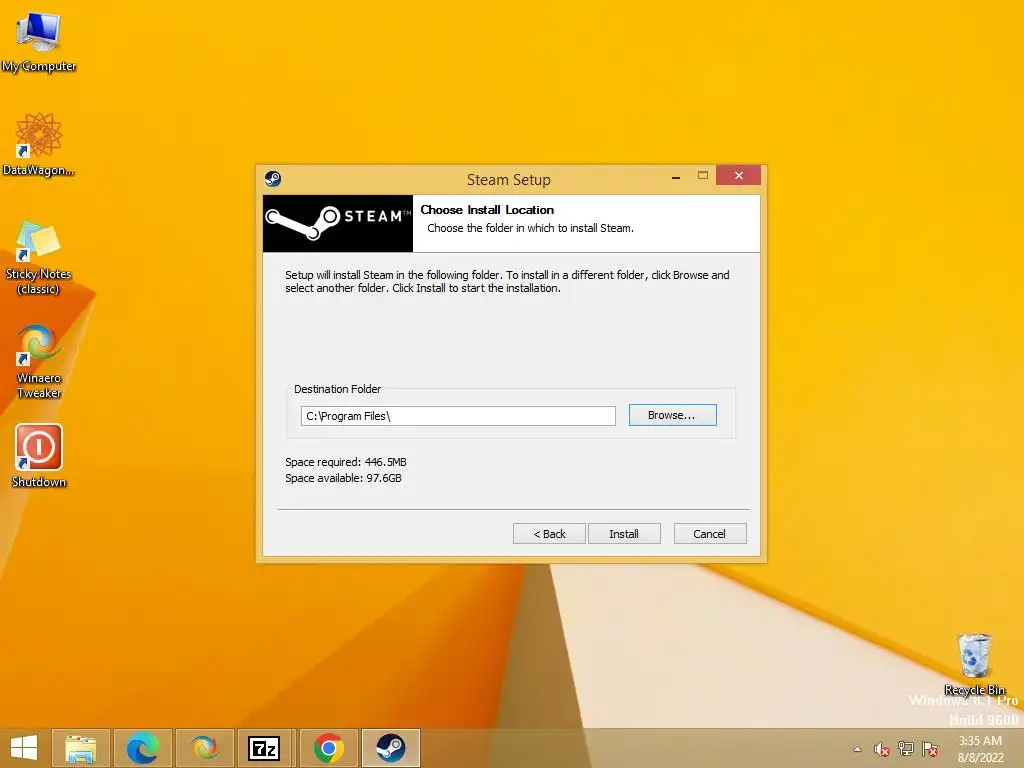
Task: Open the Action Center flag icon
Action: [930, 749]
